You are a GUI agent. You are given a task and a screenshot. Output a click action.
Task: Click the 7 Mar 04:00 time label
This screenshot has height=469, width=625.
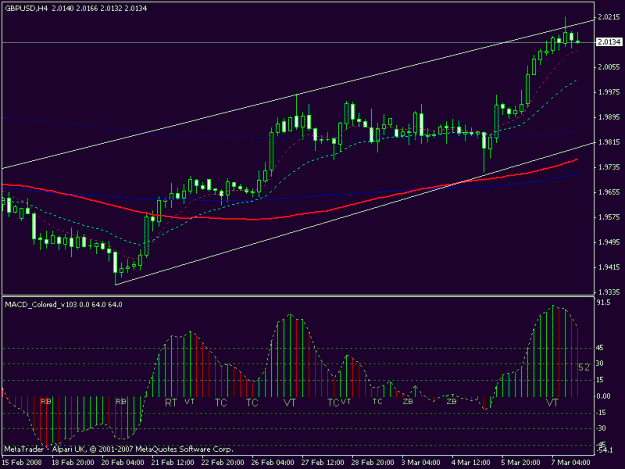(x=571, y=463)
